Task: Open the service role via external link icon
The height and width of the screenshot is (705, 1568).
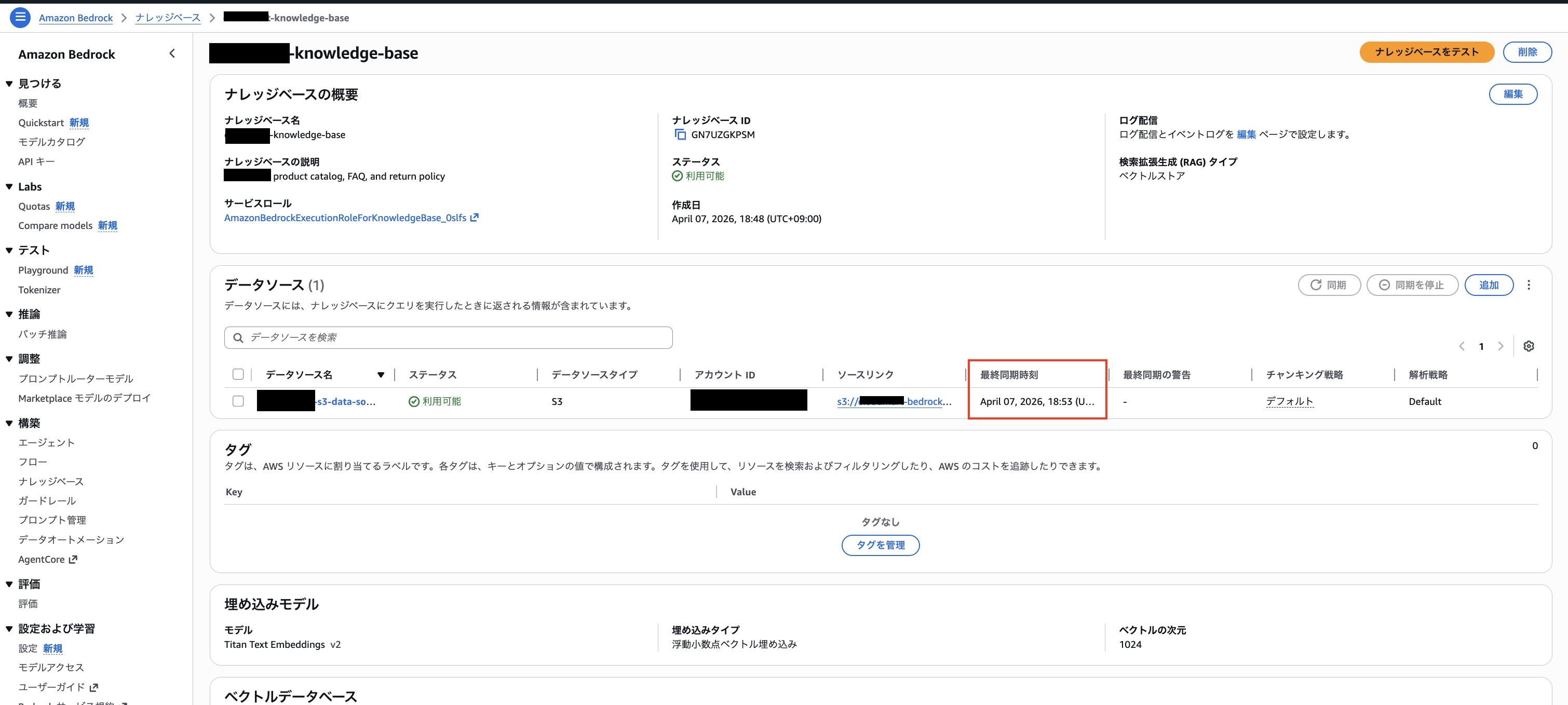Action: pyautogui.click(x=476, y=216)
